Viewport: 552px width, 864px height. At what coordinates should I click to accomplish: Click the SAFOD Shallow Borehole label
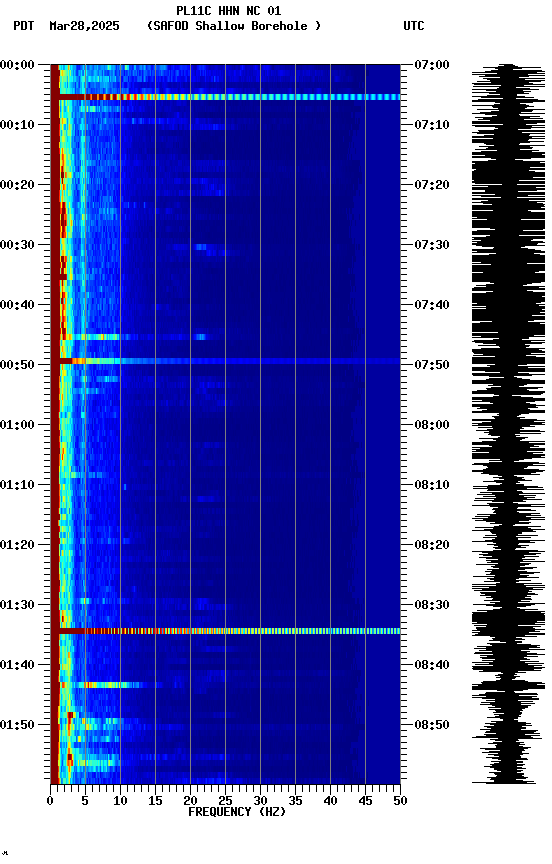(x=234, y=26)
